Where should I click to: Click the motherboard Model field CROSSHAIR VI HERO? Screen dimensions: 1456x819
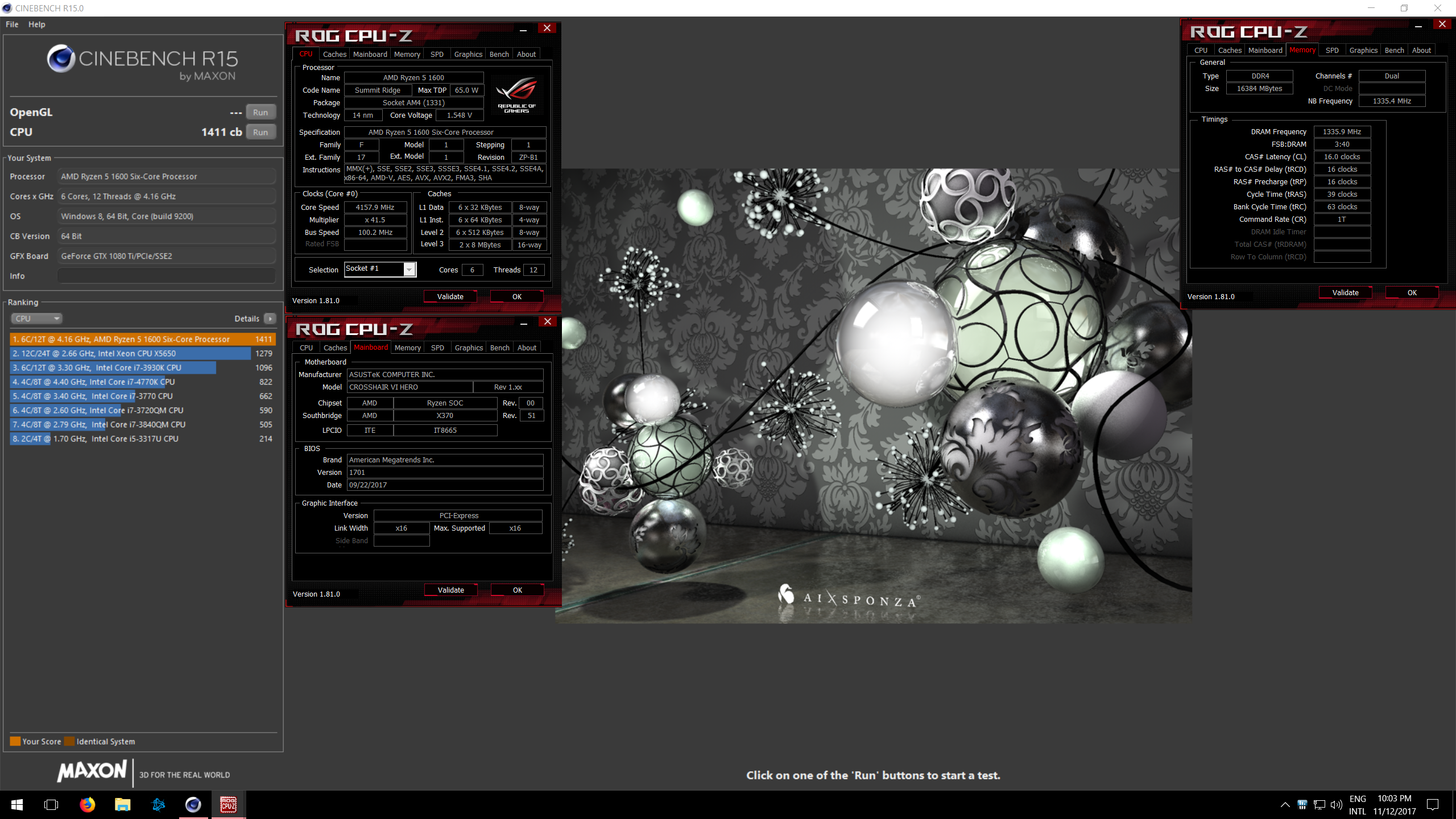pos(409,387)
